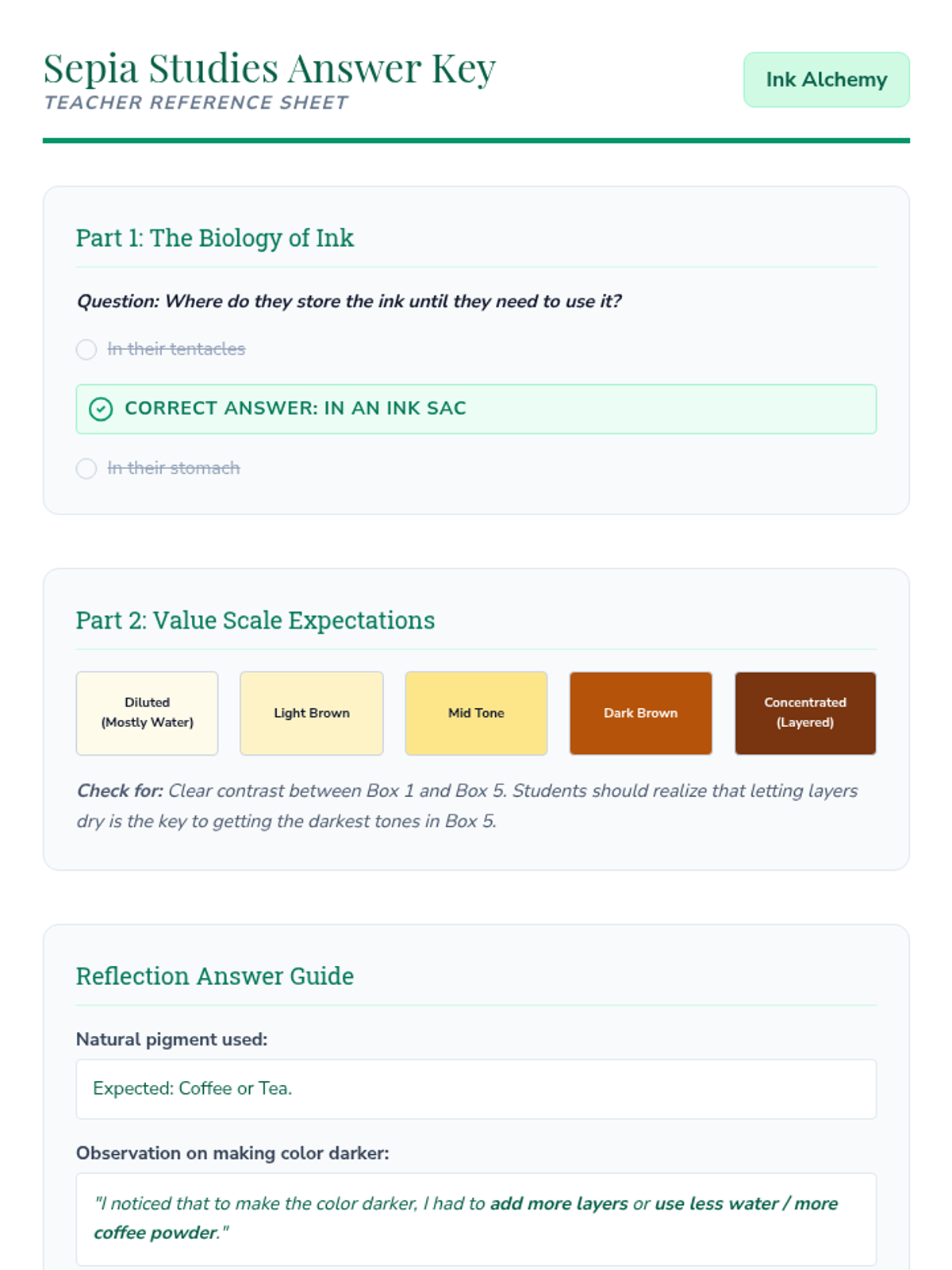Choose the Dark Brown swatch
Screen dimensions: 952x1270
point(640,713)
